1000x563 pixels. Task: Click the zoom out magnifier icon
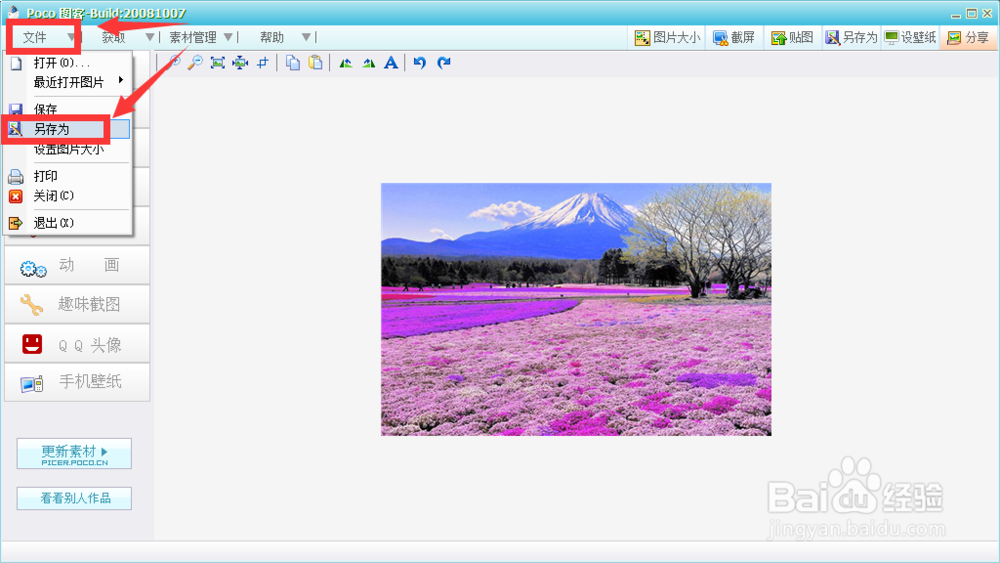coord(195,62)
